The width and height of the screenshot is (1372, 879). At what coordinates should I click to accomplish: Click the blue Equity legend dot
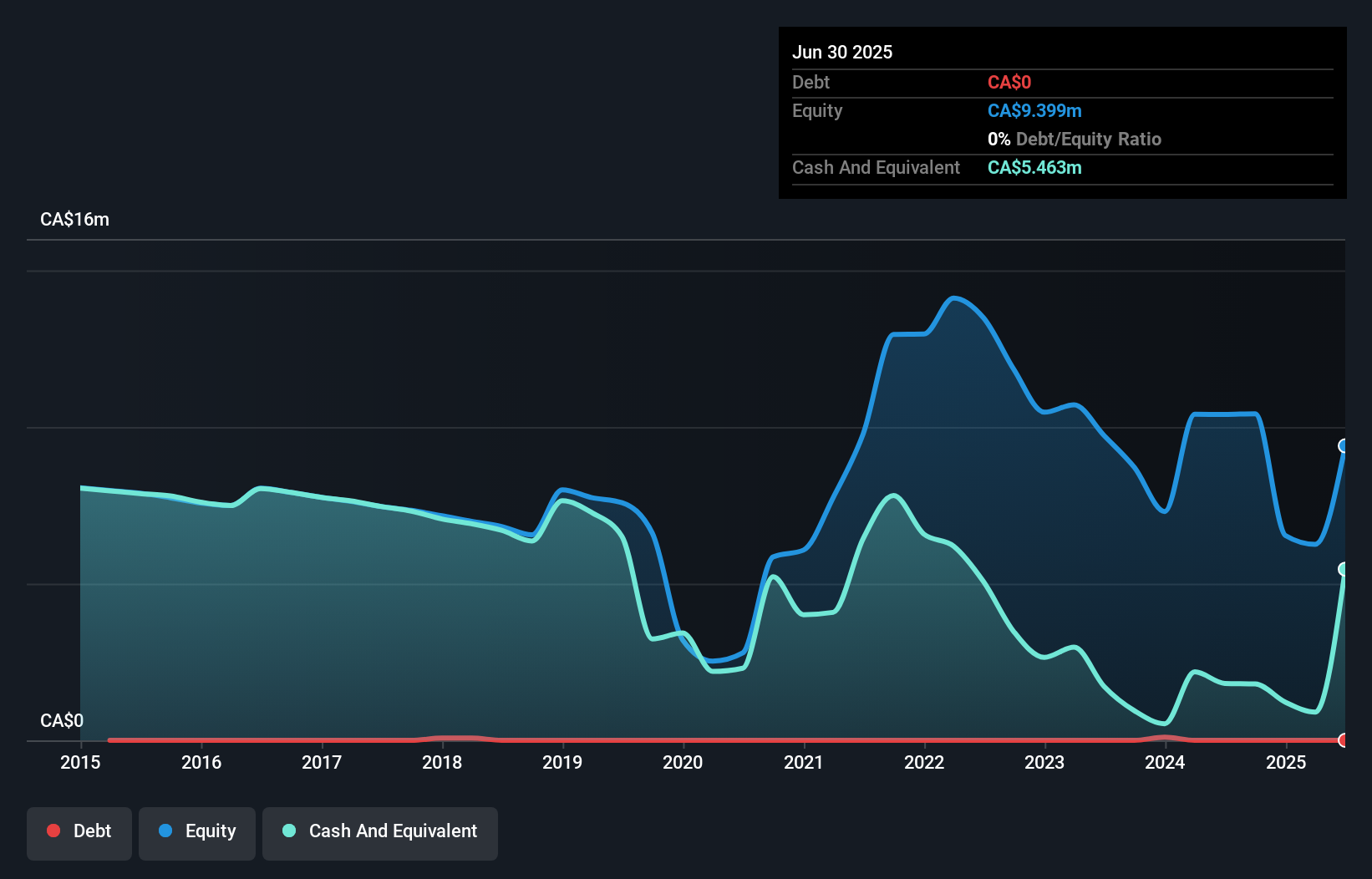[165, 831]
